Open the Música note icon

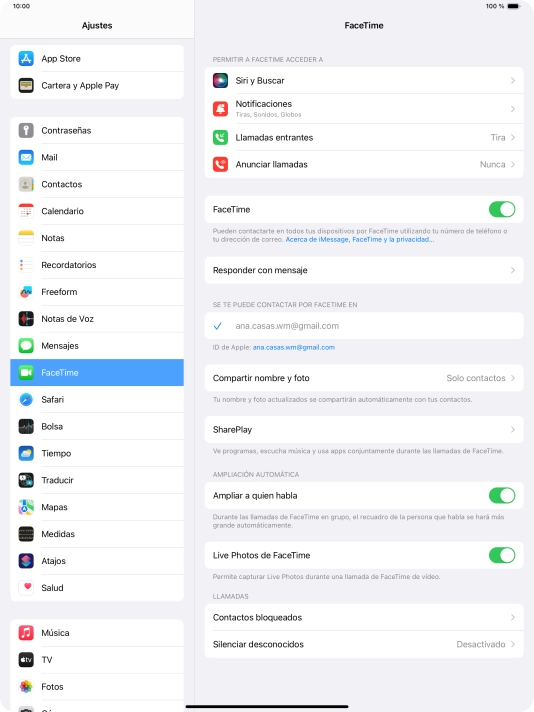pyautogui.click(x=26, y=633)
